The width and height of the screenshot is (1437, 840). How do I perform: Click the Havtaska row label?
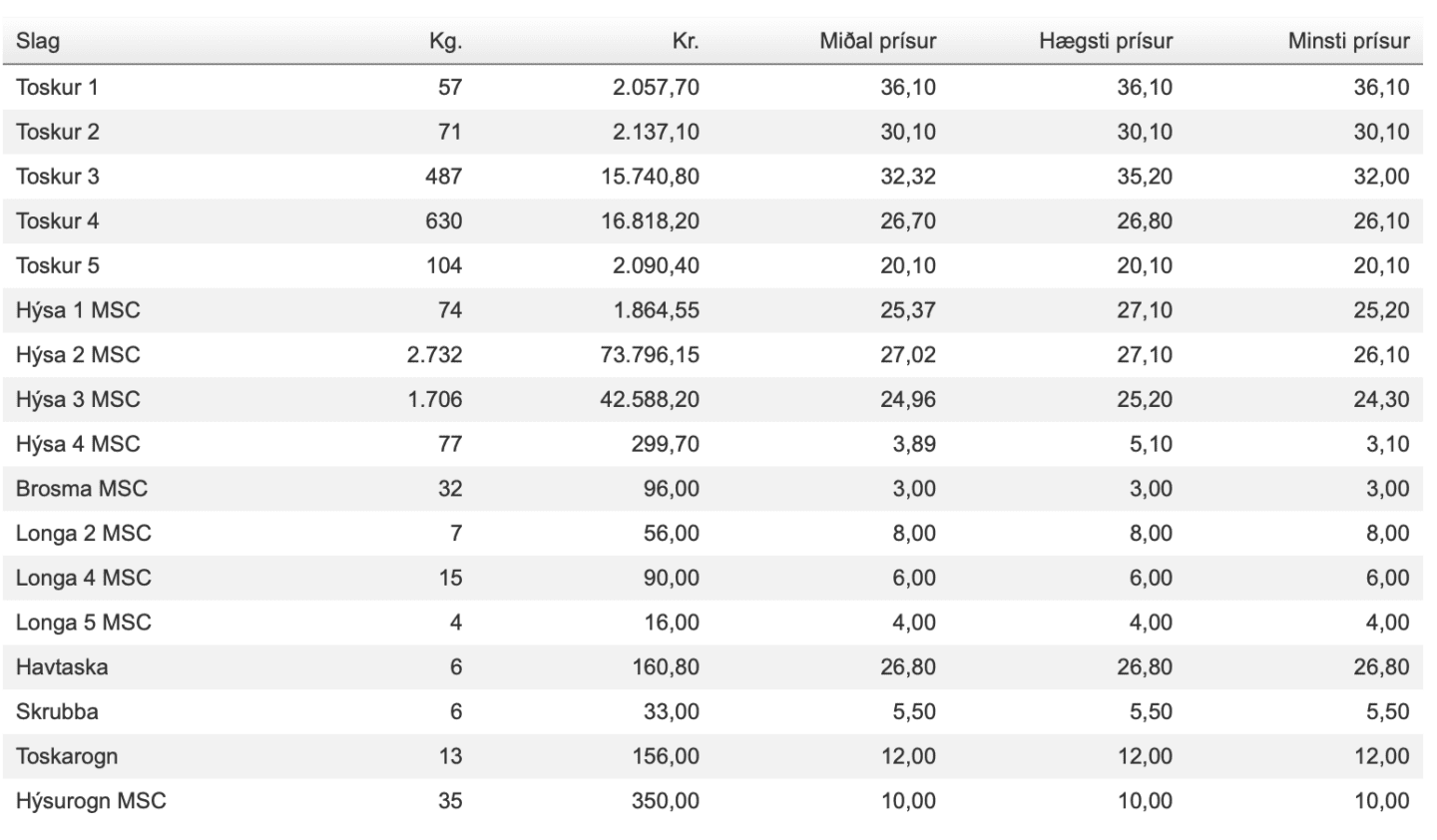pos(62,667)
